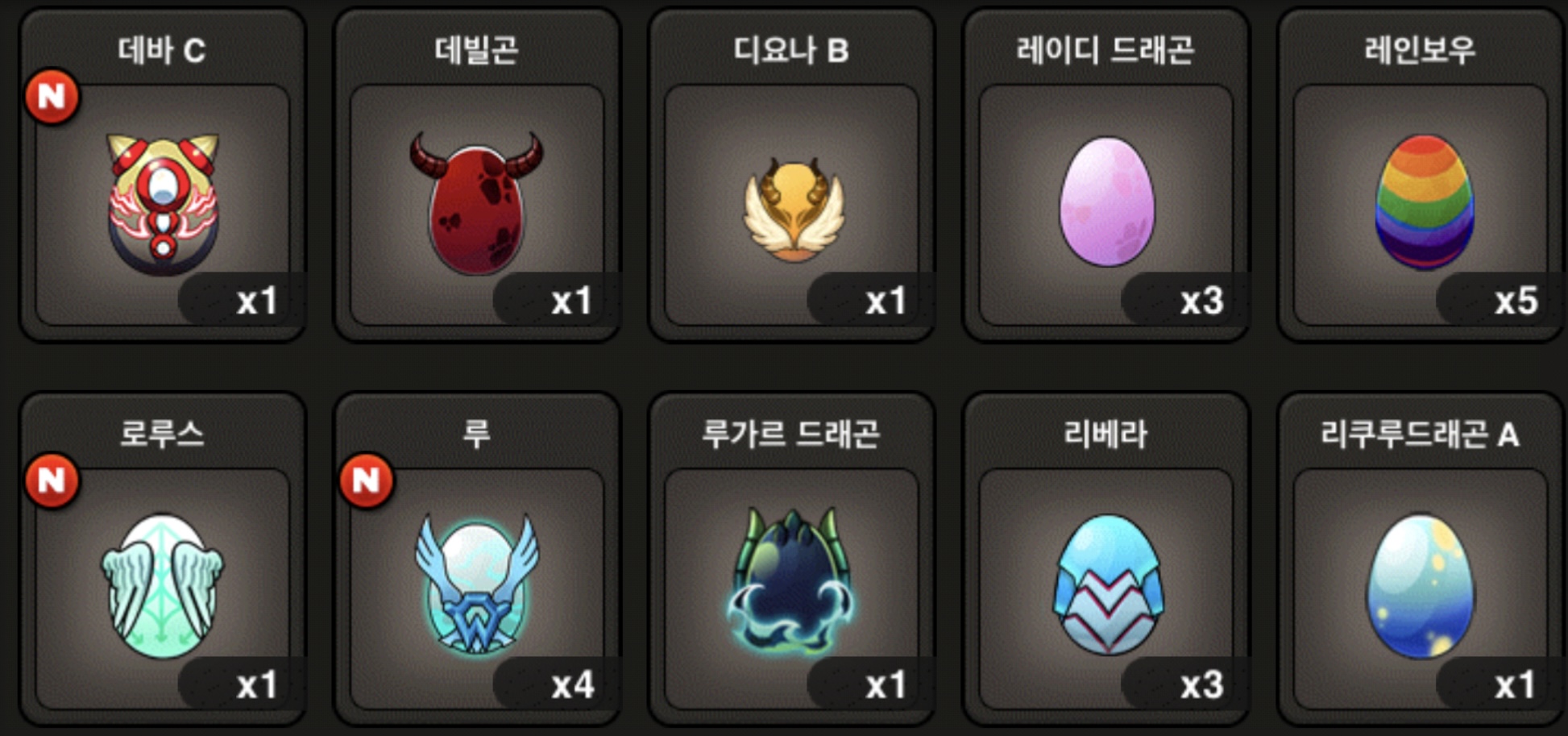Choose the dark wave 루가르 드래곤 egg
The height and width of the screenshot is (736, 1568).
[x=791, y=582]
